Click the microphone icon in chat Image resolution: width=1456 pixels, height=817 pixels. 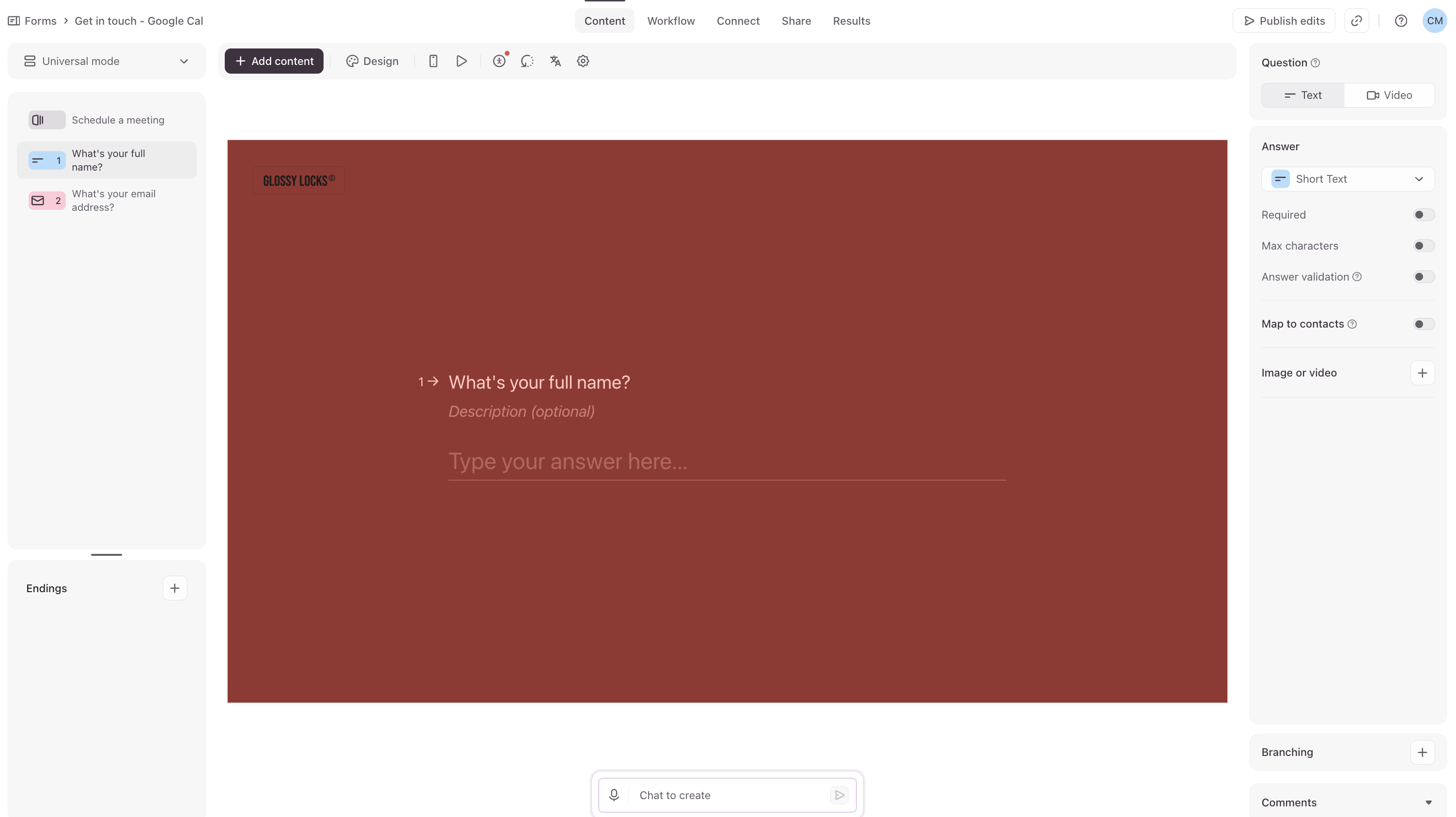(x=614, y=795)
